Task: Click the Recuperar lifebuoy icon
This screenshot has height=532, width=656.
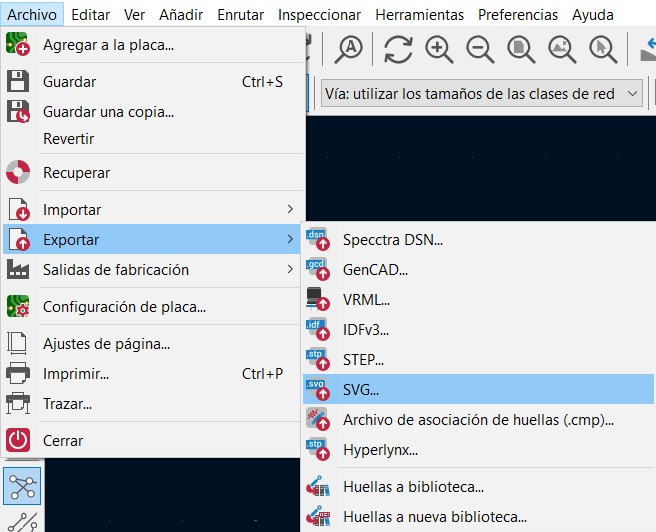Action: click(x=18, y=172)
